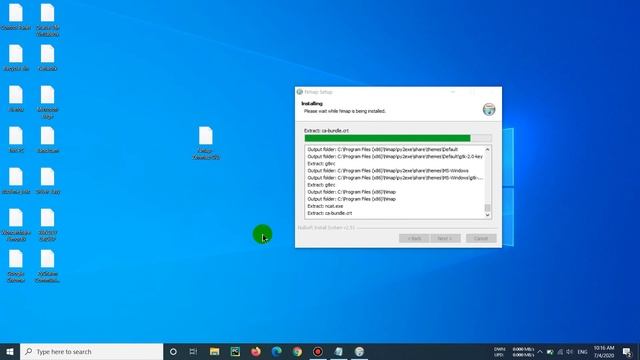Click the green installation progress bar
This screenshot has height=360, width=640.
398,138
